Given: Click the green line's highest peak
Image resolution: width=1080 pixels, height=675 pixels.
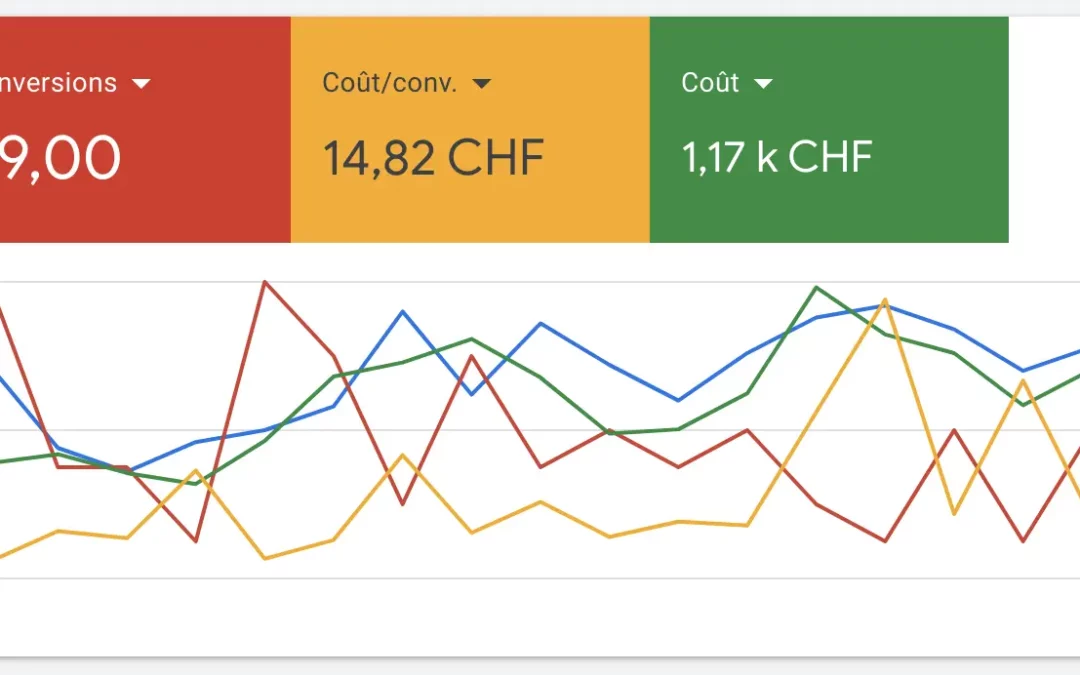Looking at the screenshot, I should tap(816, 287).
